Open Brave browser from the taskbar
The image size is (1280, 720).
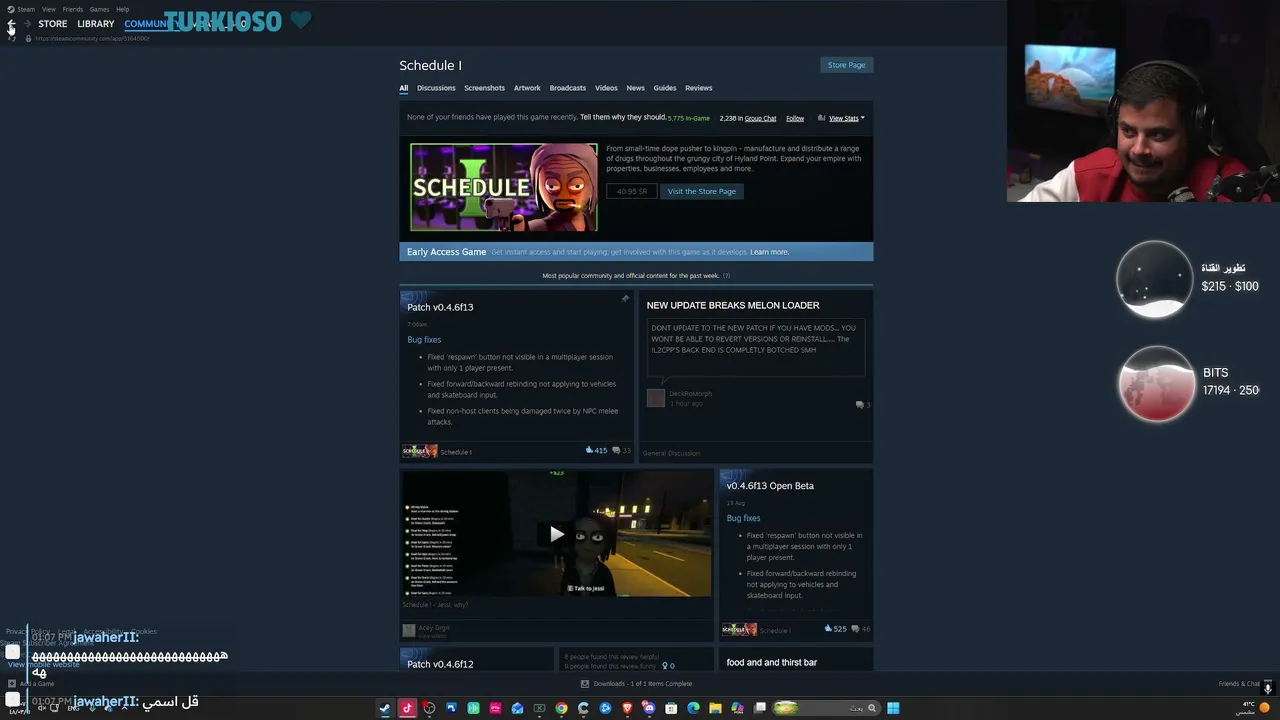tap(627, 708)
